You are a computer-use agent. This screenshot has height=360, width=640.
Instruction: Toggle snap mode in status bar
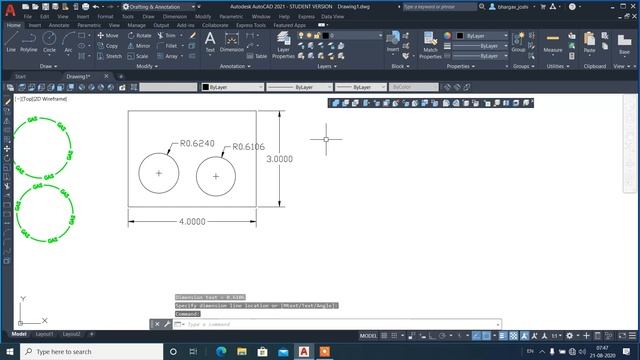tap(394, 336)
